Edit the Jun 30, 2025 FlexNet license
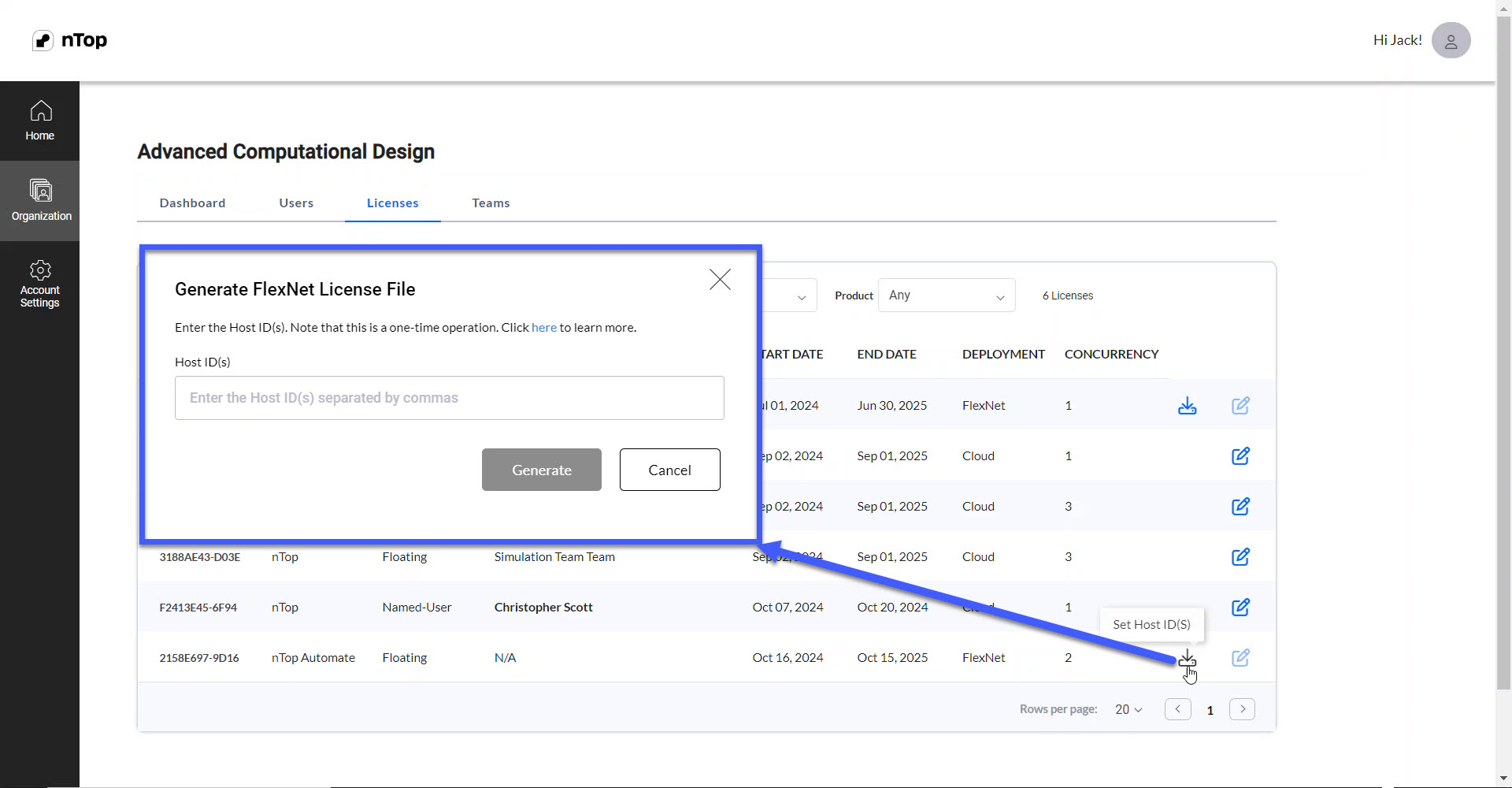The width and height of the screenshot is (1512, 788). coord(1240,406)
